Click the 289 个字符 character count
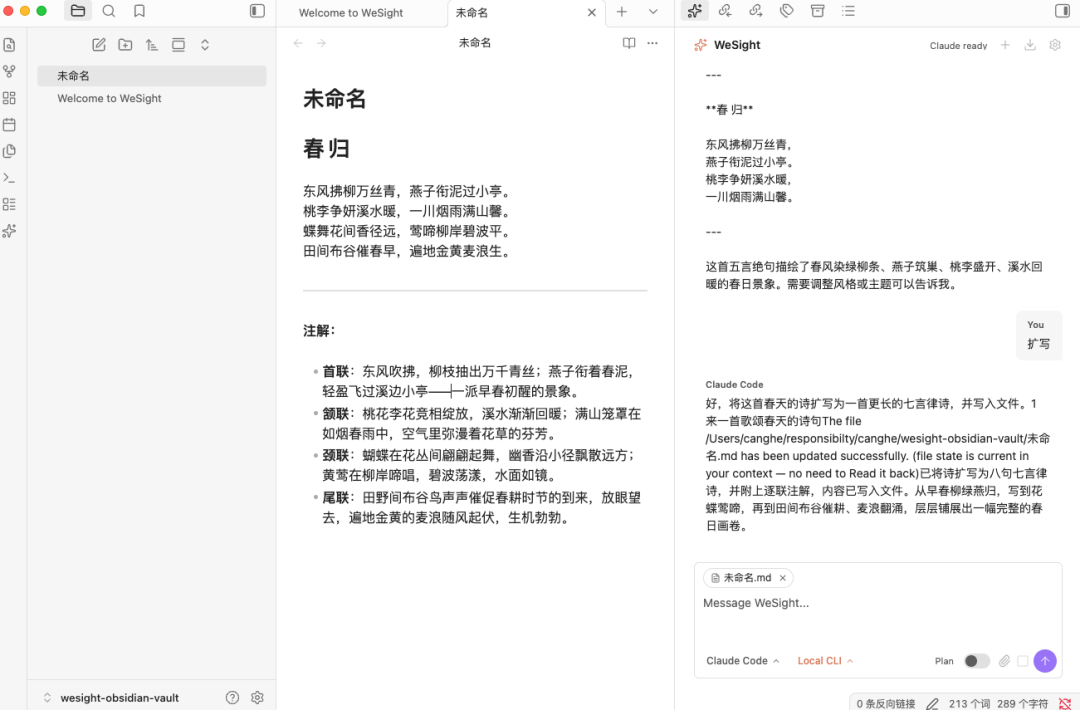 (x=1023, y=703)
